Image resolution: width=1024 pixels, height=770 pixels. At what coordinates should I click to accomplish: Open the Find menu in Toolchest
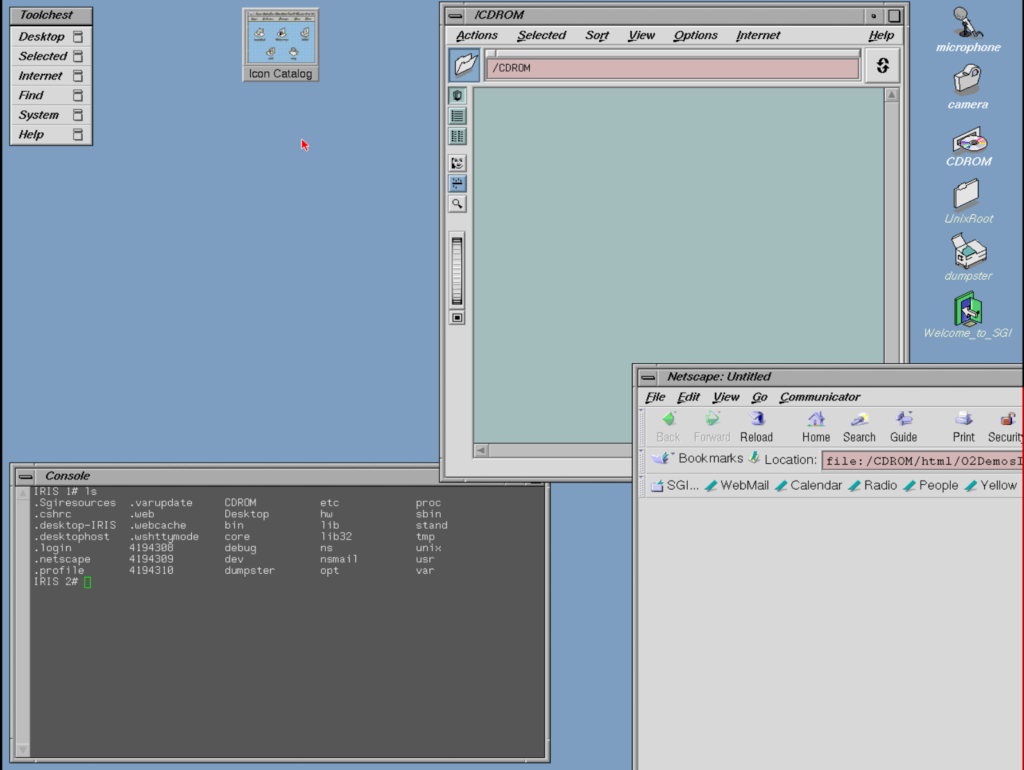click(51, 95)
